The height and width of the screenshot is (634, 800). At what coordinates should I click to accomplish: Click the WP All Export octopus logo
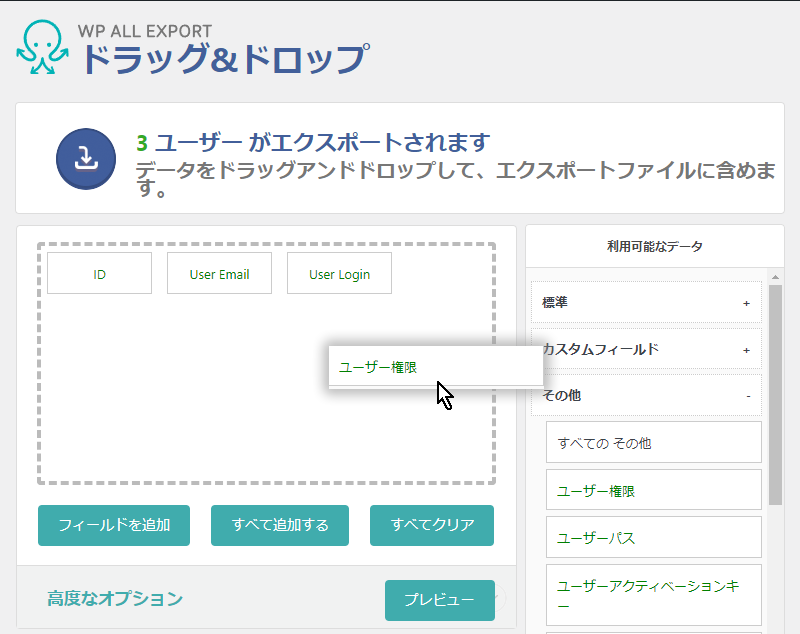click(x=42, y=47)
